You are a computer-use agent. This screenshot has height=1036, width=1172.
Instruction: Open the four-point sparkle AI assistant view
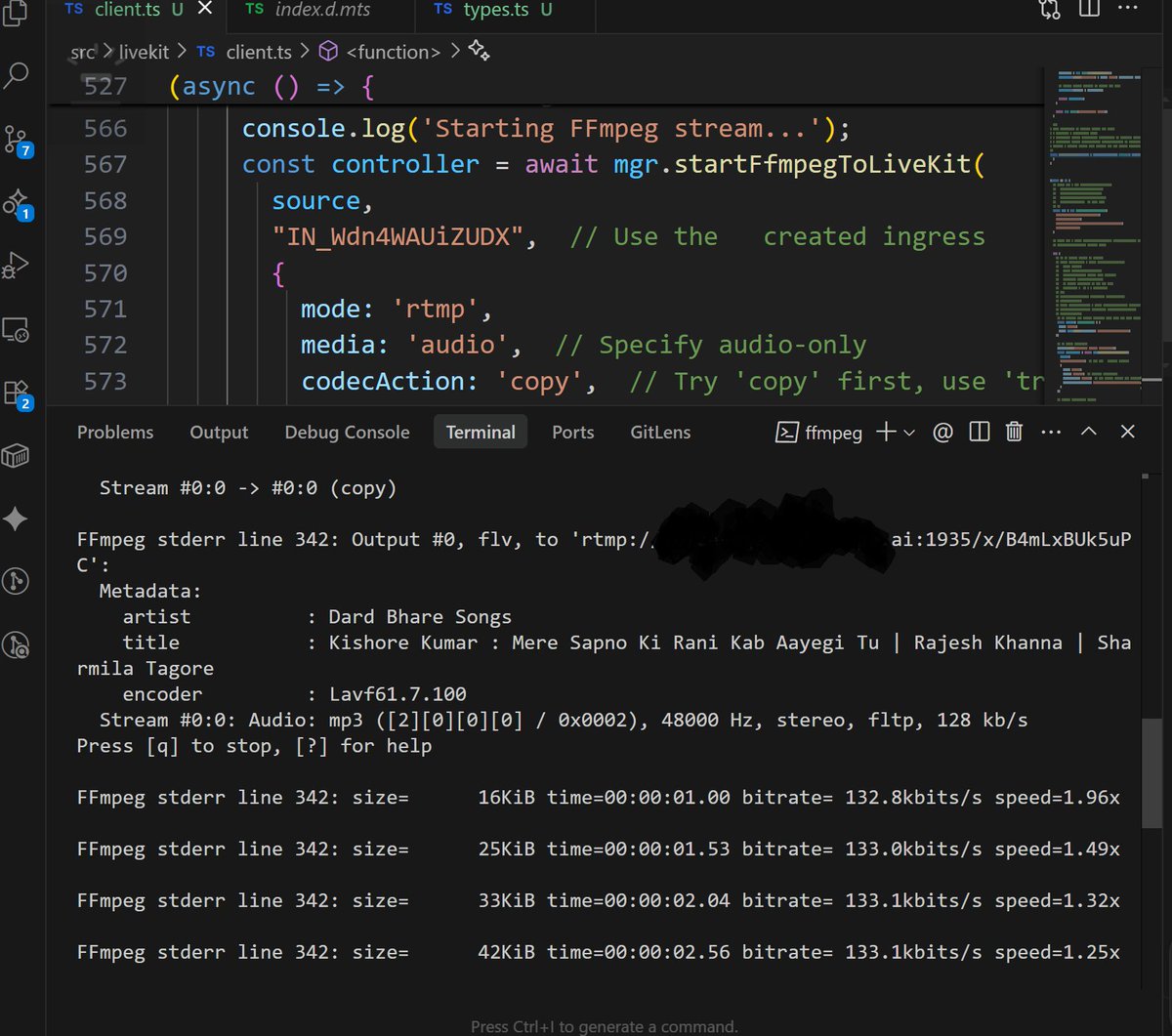(x=16, y=518)
